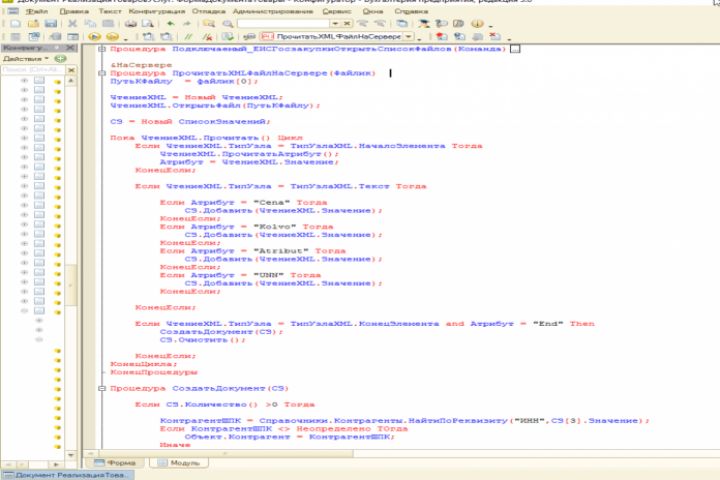This screenshot has width=720, height=480.
Task: Collapse the Подключаемый_ЕИСГосзакупки procedure block
Action: (102, 49)
